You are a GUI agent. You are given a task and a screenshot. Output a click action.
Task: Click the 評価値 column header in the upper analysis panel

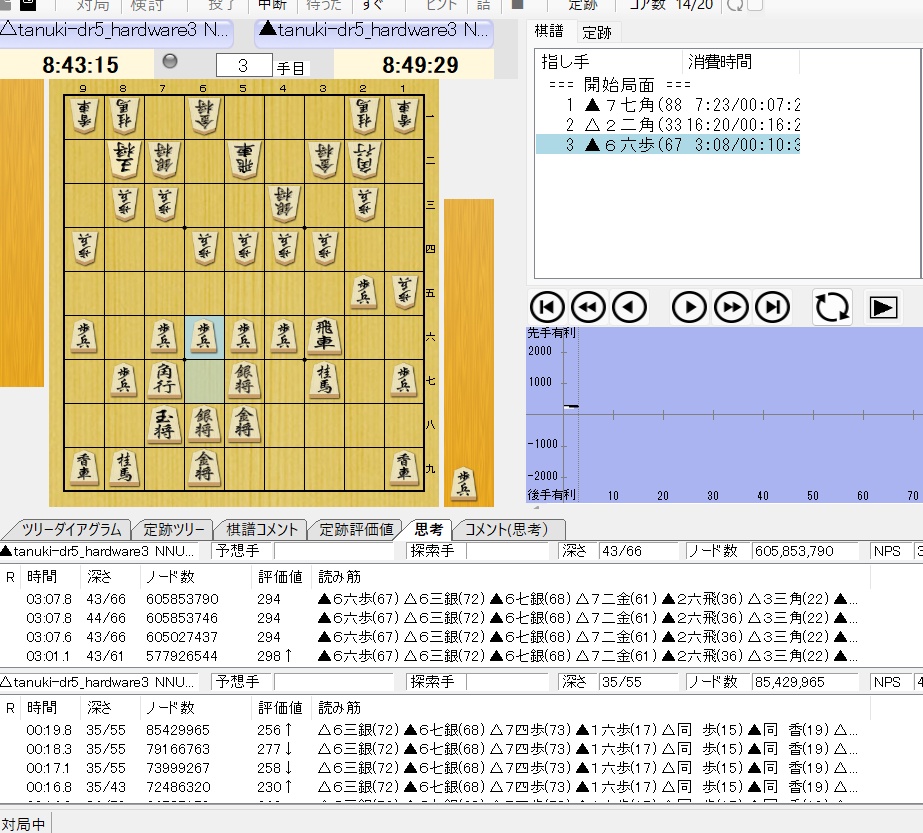[279, 577]
